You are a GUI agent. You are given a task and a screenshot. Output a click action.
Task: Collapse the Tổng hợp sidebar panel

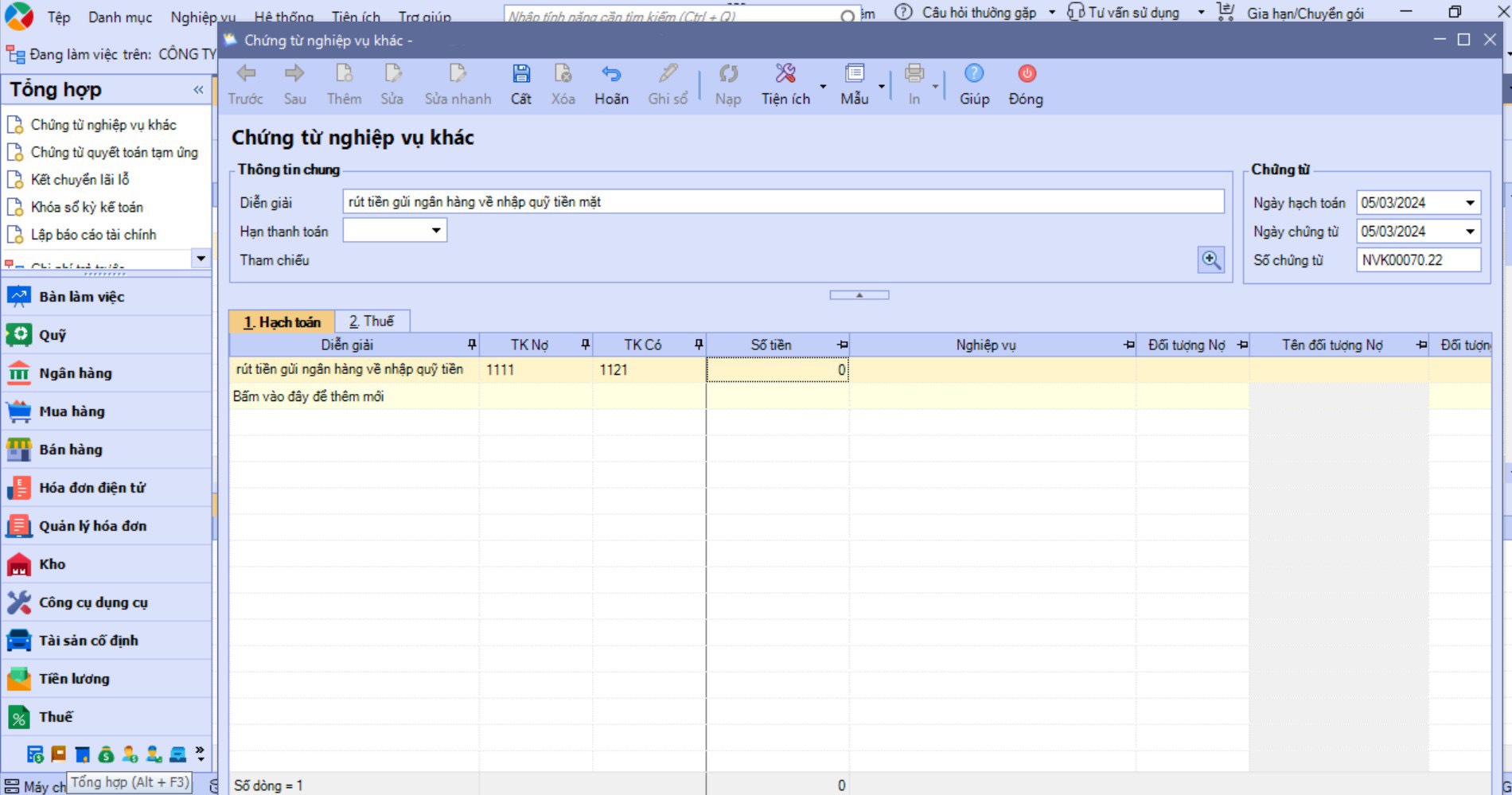[x=198, y=90]
